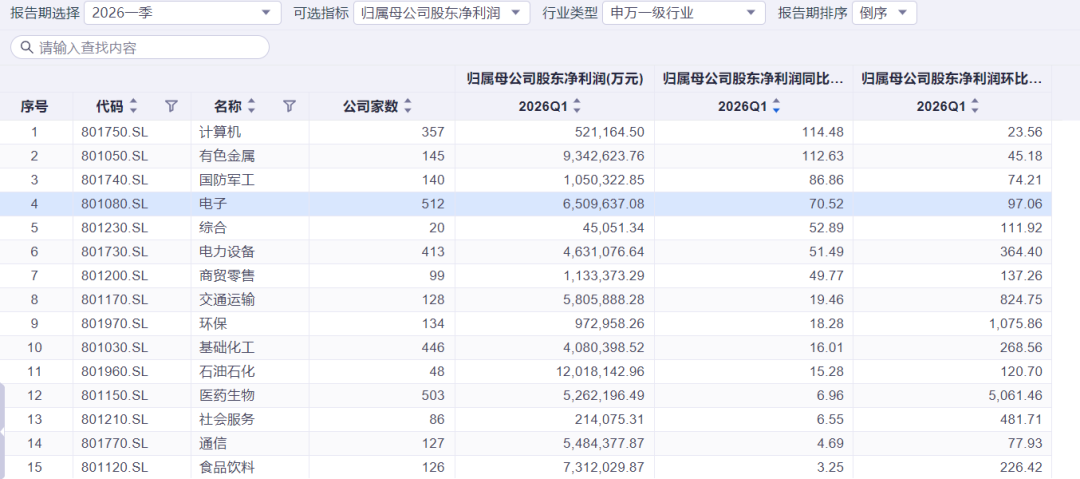The width and height of the screenshot is (1080, 479).
Task: Sort by the 名称 column arrows
Action: (x=251, y=106)
